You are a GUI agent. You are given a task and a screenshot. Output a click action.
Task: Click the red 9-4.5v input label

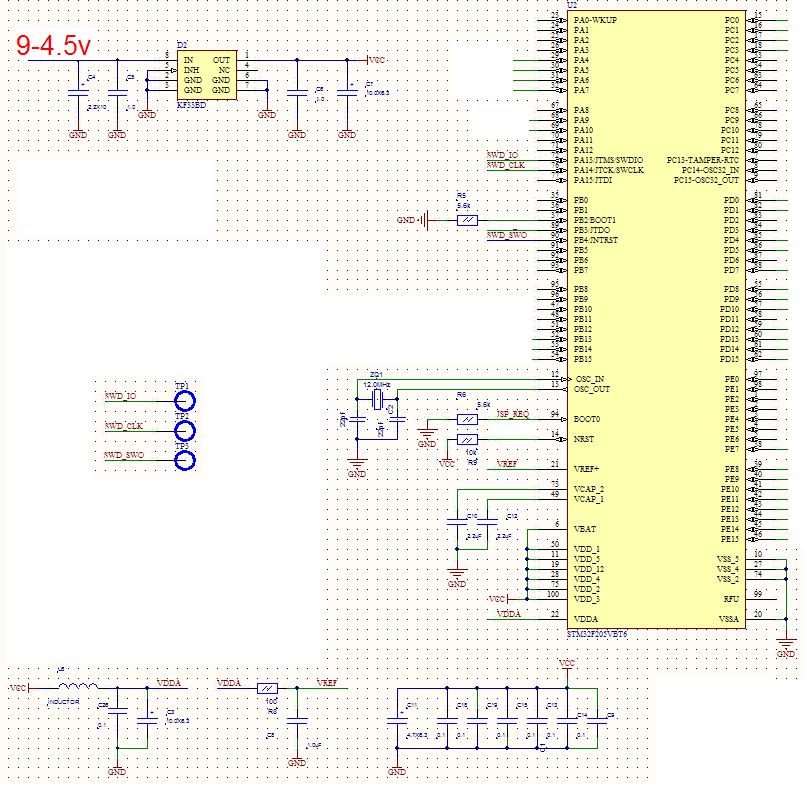56,45
